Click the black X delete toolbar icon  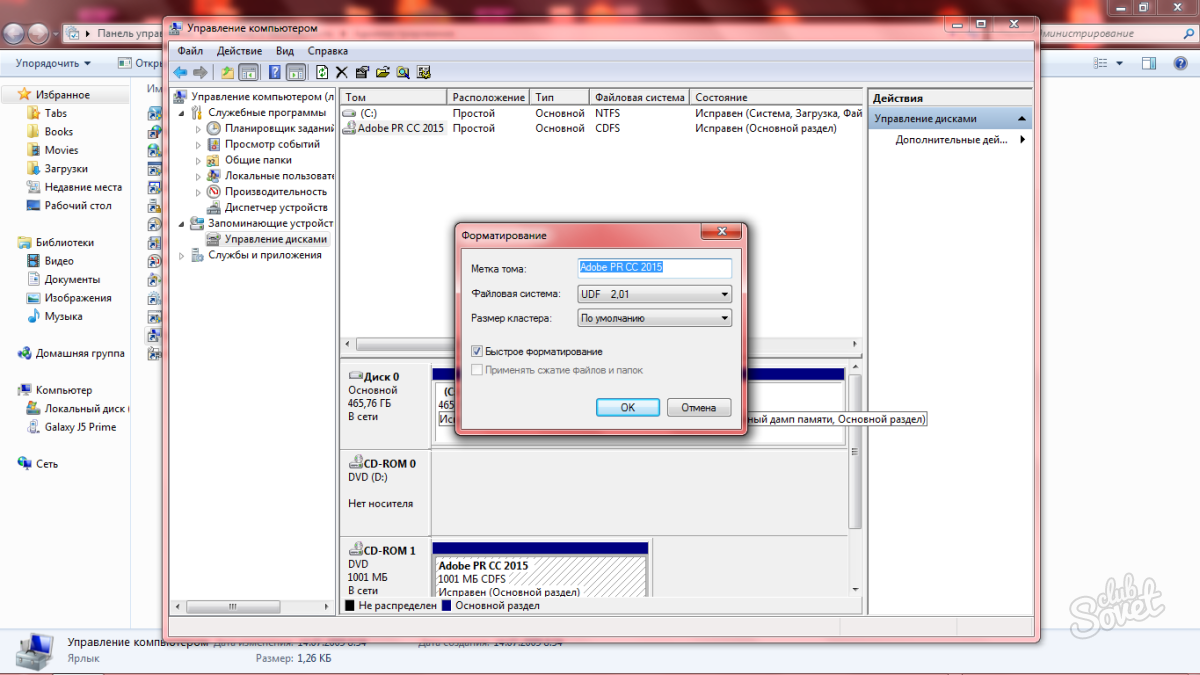click(342, 72)
